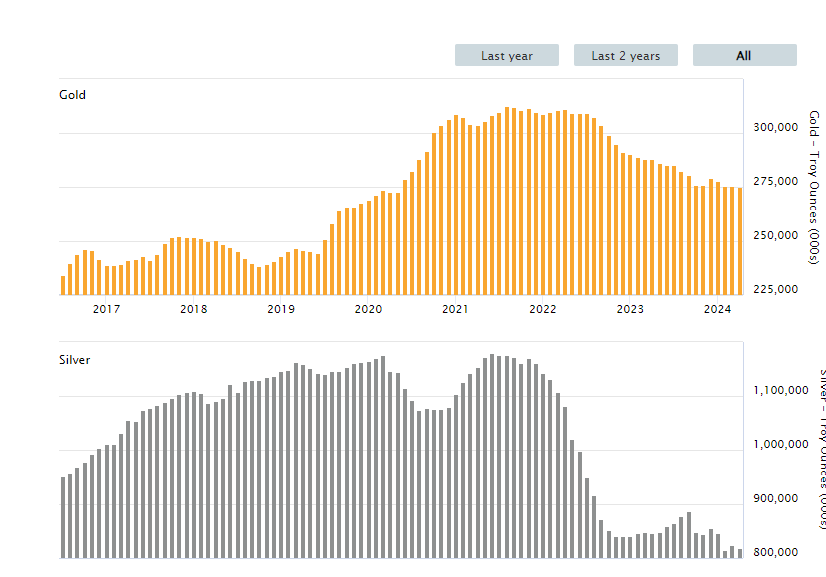Show the full history with "All"

(x=744, y=56)
